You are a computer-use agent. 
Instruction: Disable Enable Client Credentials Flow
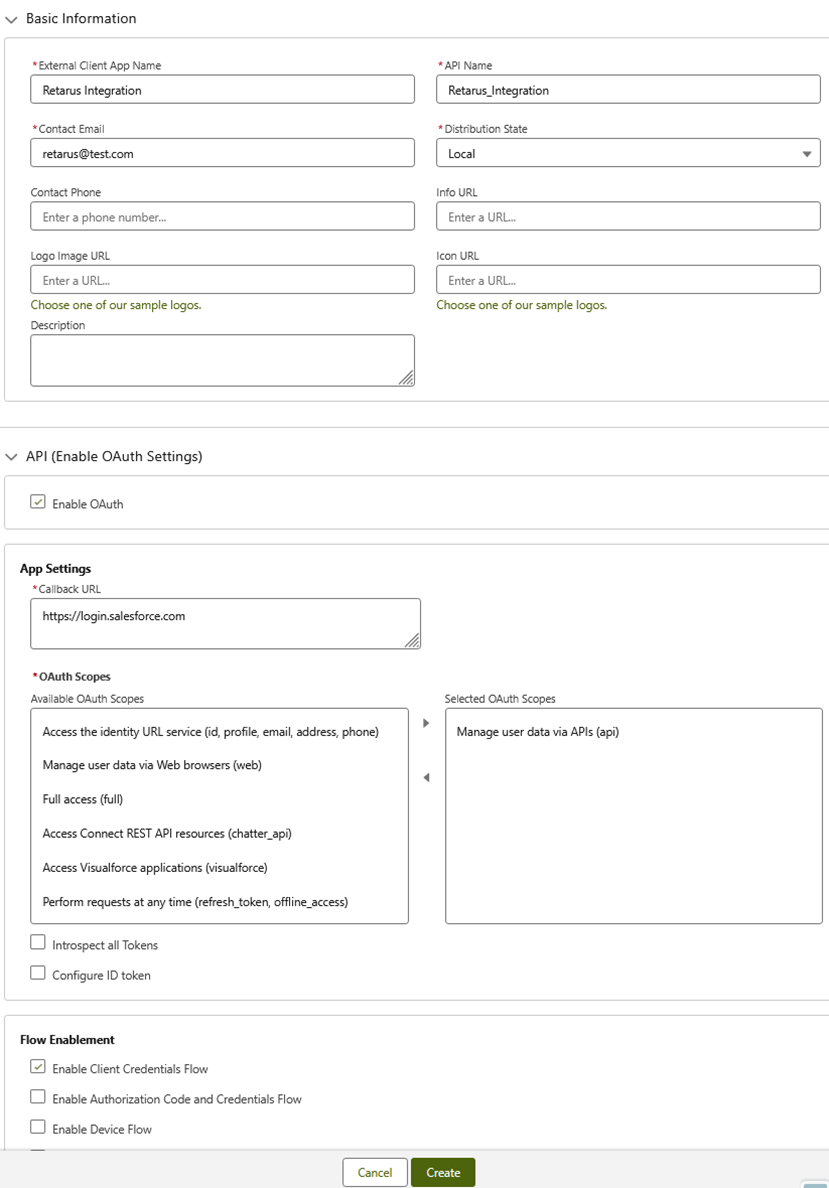(38, 1067)
